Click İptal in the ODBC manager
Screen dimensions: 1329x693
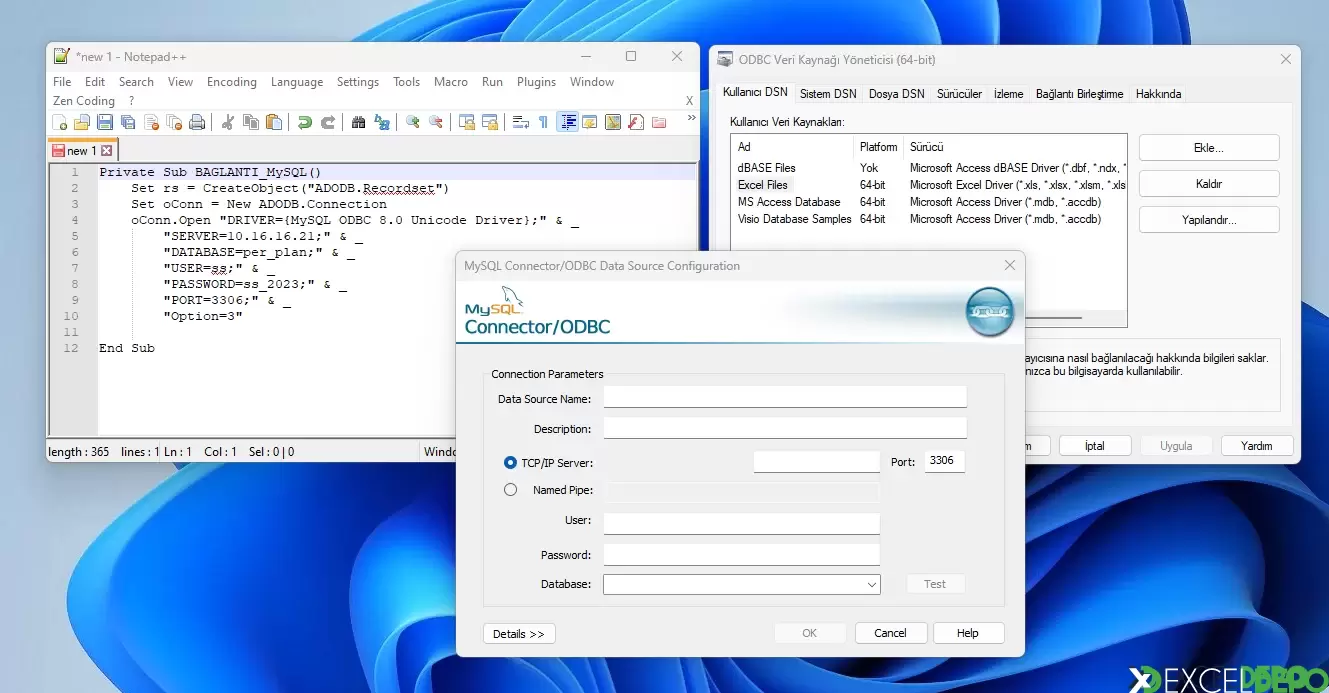click(1095, 446)
